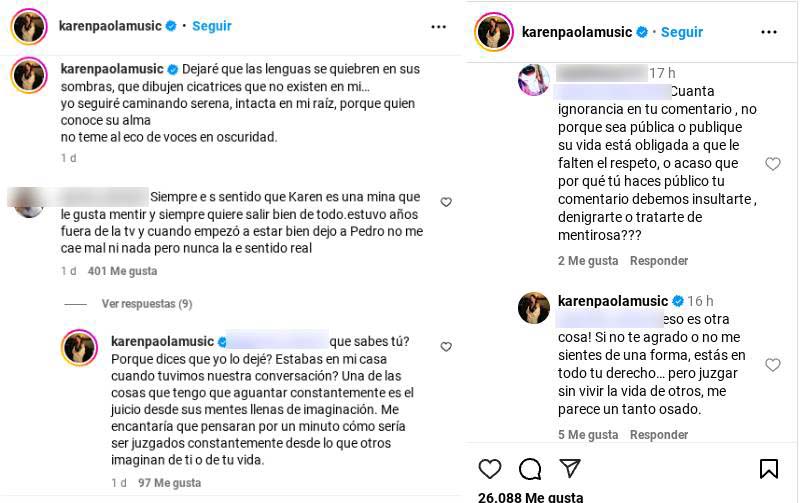Open karenpaolamusic profile picture in left header
Viewport: 800px width, 503px height.
point(29,26)
